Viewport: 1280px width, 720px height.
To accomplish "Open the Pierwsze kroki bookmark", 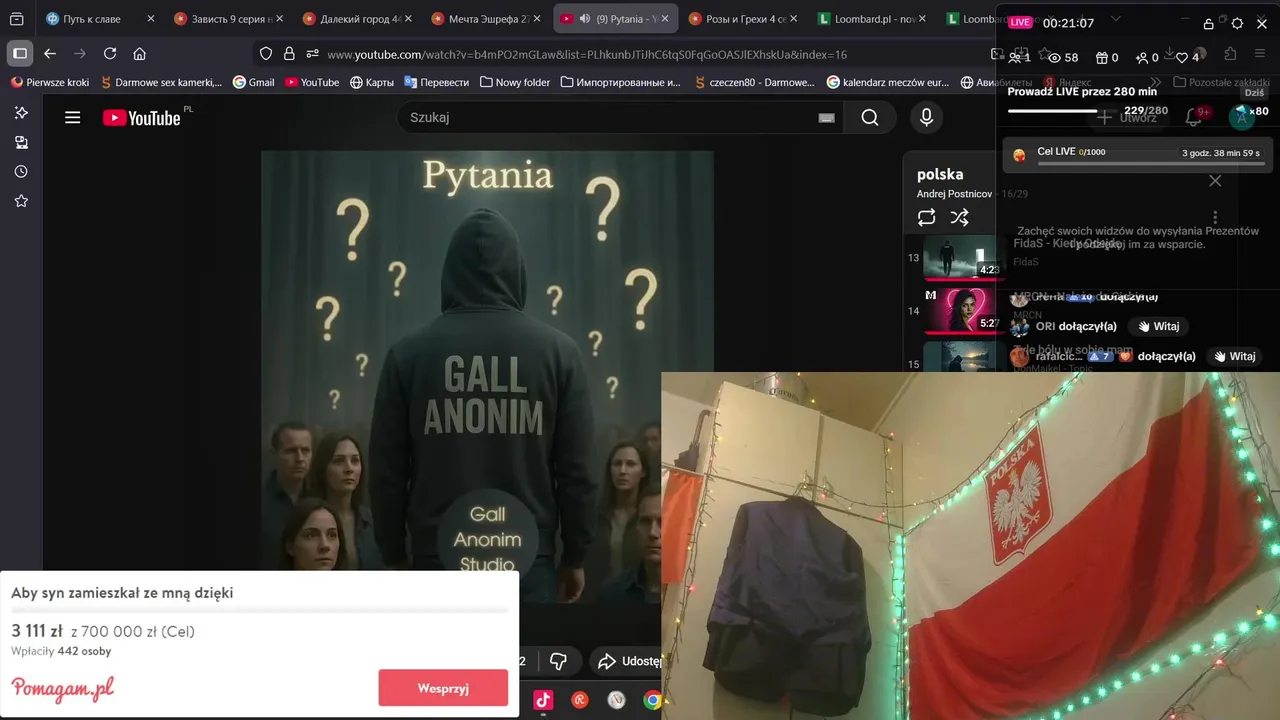I will (x=50, y=82).
